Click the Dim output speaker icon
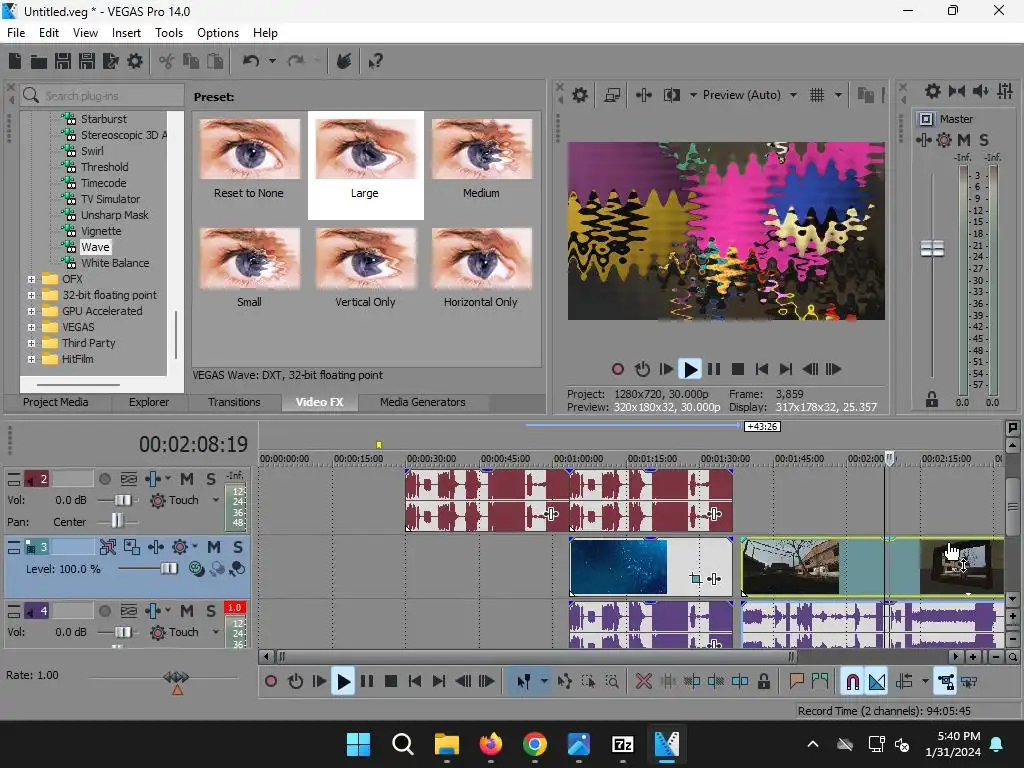 pos(980,91)
